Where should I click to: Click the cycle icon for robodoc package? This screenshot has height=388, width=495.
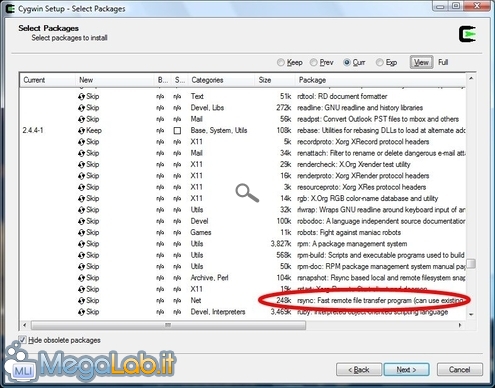(81, 221)
